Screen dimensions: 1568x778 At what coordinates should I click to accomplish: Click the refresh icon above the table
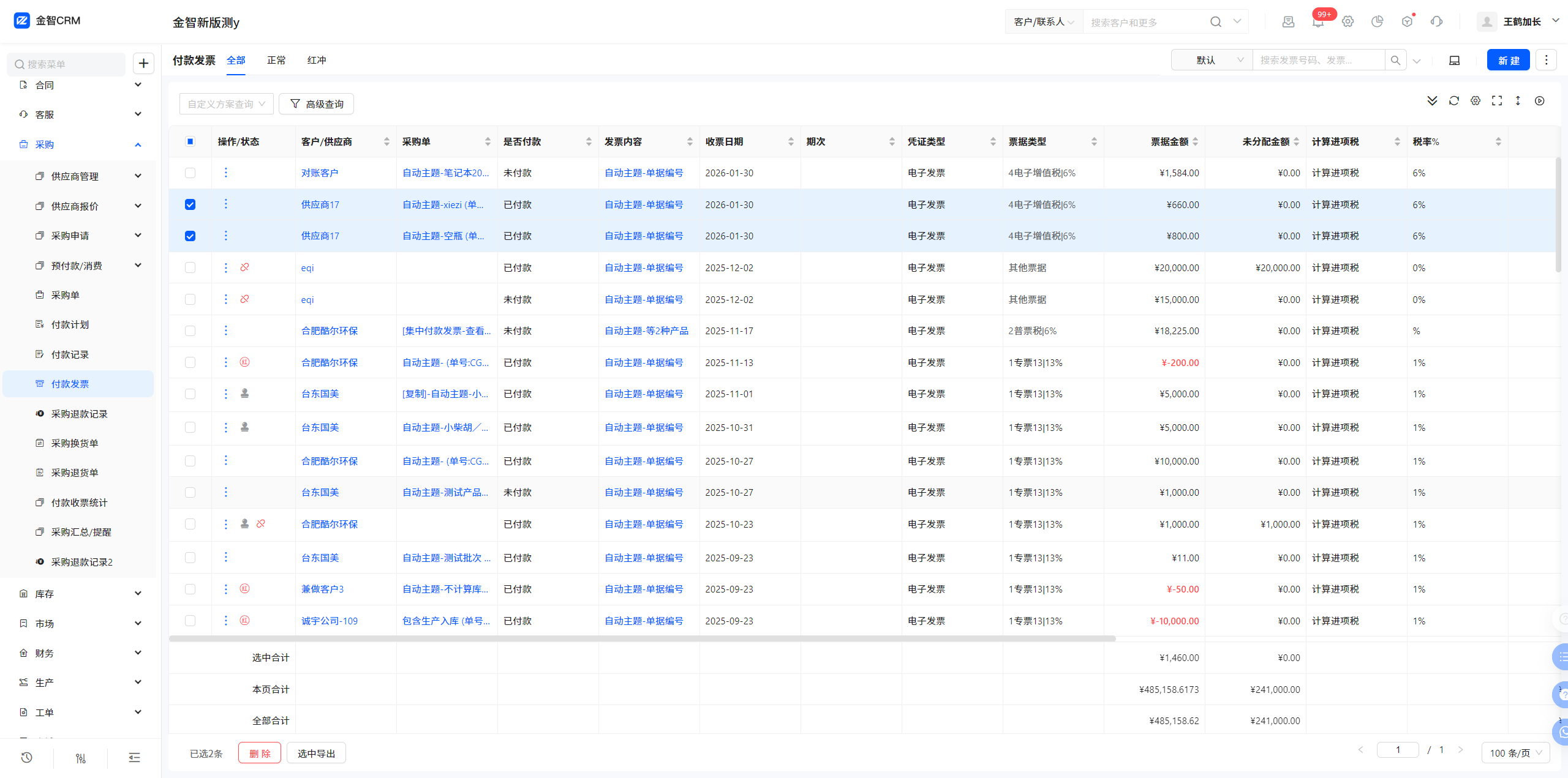click(1453, 101)
